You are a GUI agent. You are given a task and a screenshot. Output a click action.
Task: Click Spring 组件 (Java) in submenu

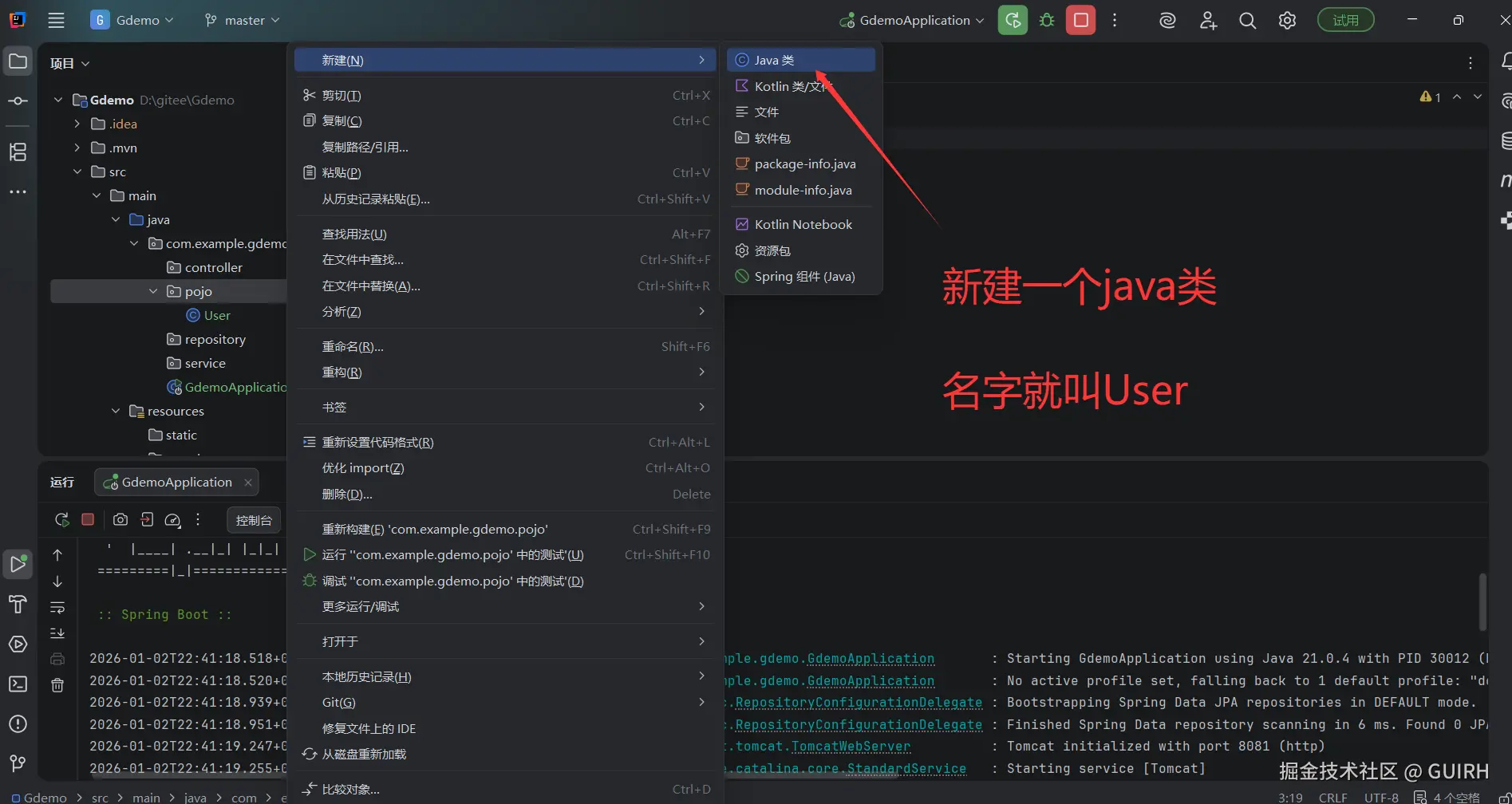pyautogui.click(x=801, y=277)
